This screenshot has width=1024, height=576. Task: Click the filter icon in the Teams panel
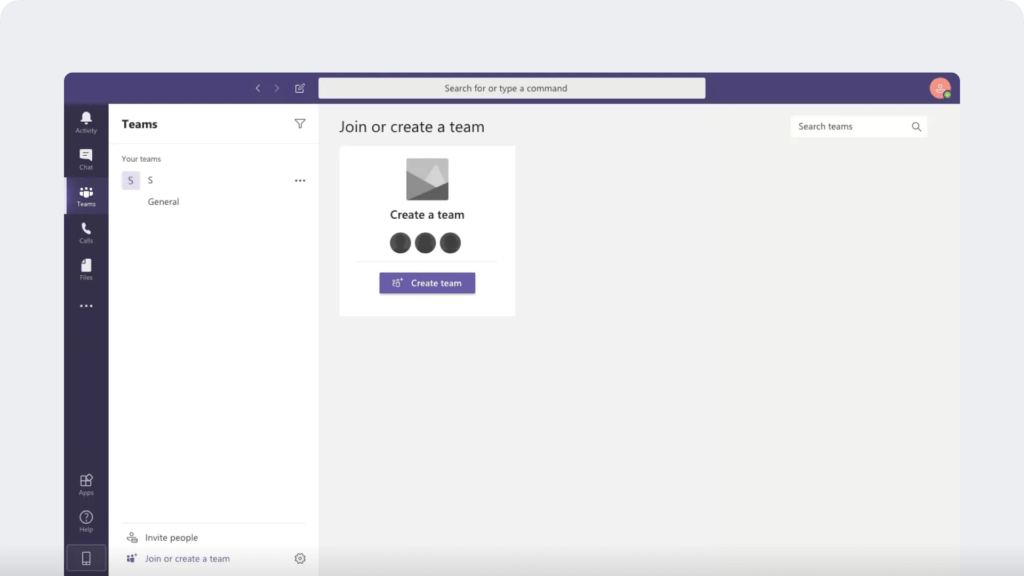click(x=300, y=123)
